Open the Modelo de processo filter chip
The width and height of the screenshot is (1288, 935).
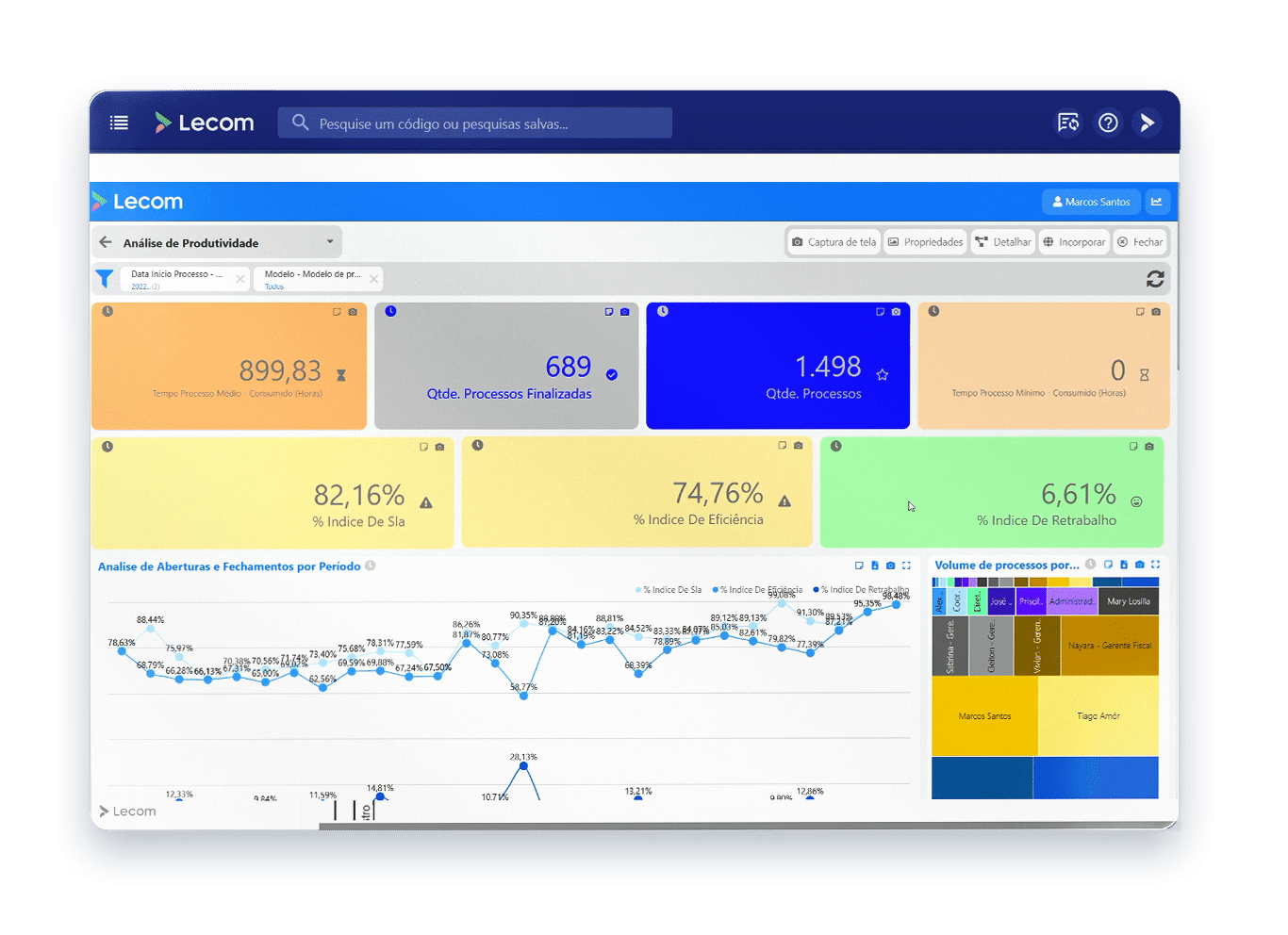(311, 278)
